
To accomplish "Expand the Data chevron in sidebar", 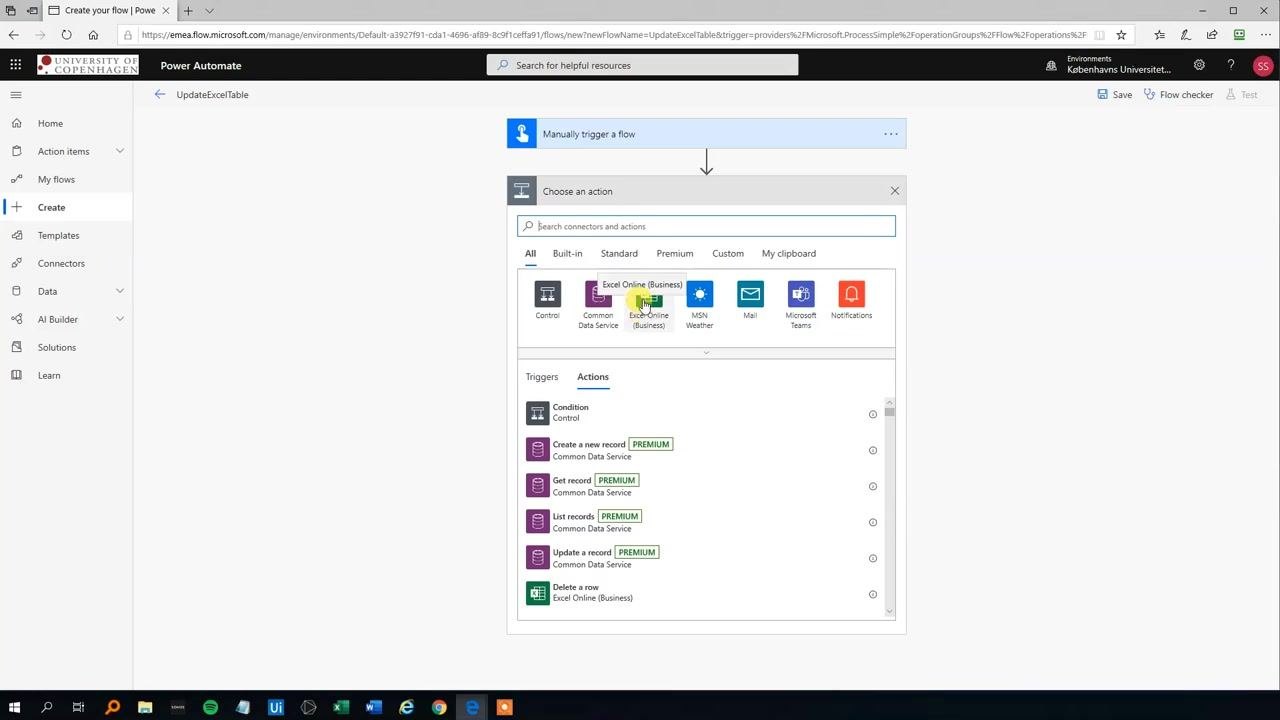I will coord(120,291).
